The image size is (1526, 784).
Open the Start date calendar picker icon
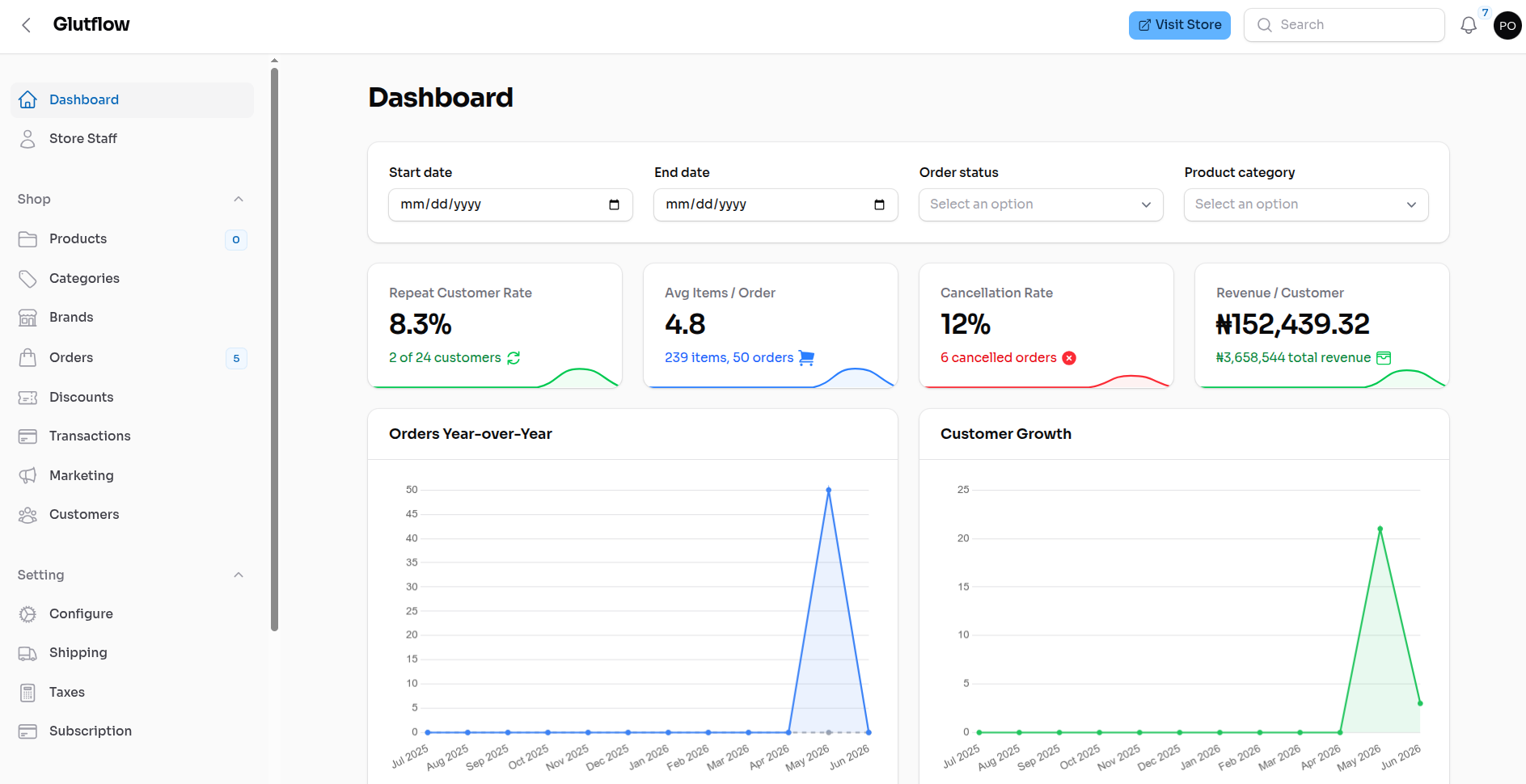coord(615,204)
